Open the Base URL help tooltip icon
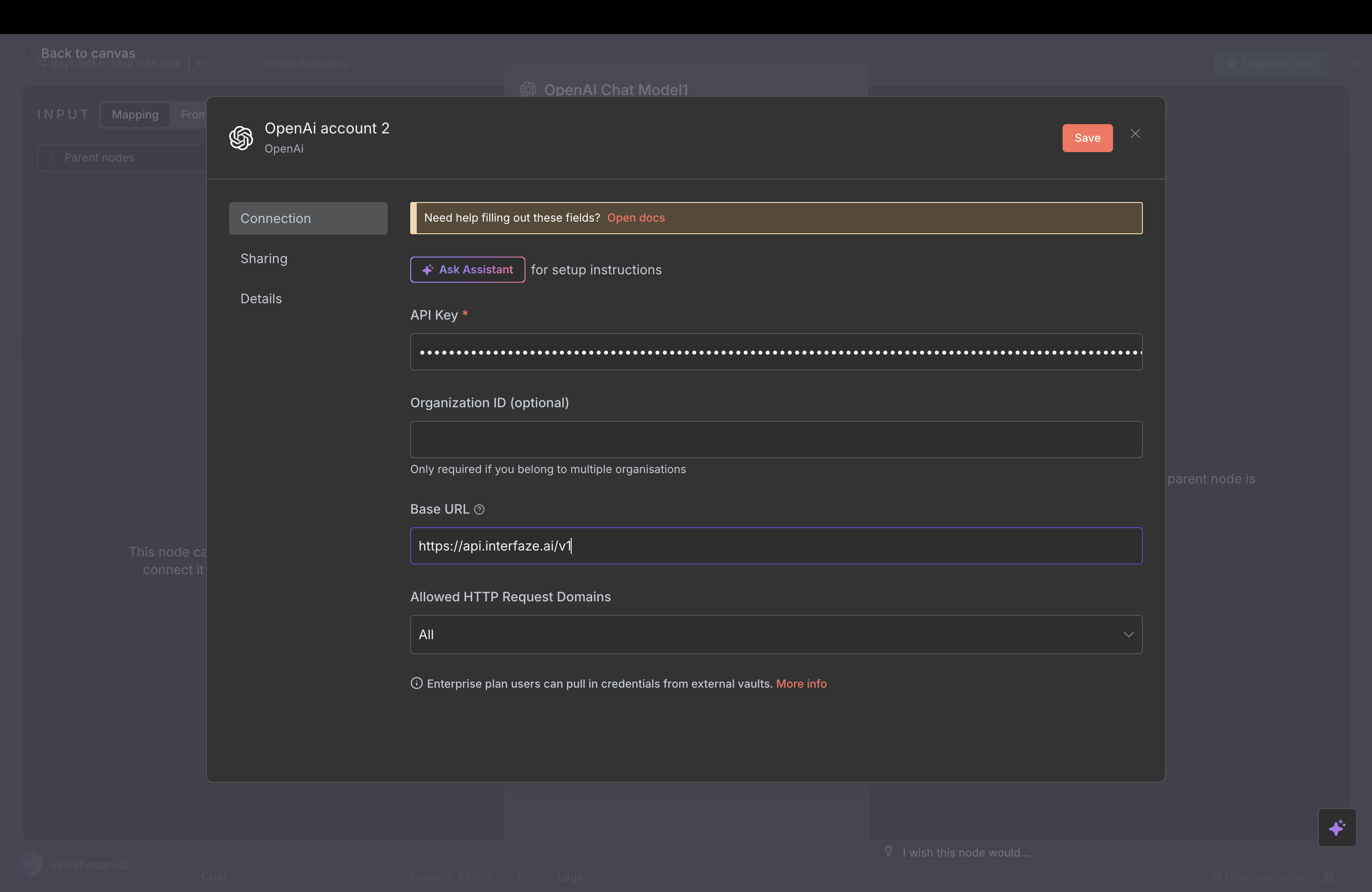The width and height of the screenshot is (1372, 892). pos(479,509)
